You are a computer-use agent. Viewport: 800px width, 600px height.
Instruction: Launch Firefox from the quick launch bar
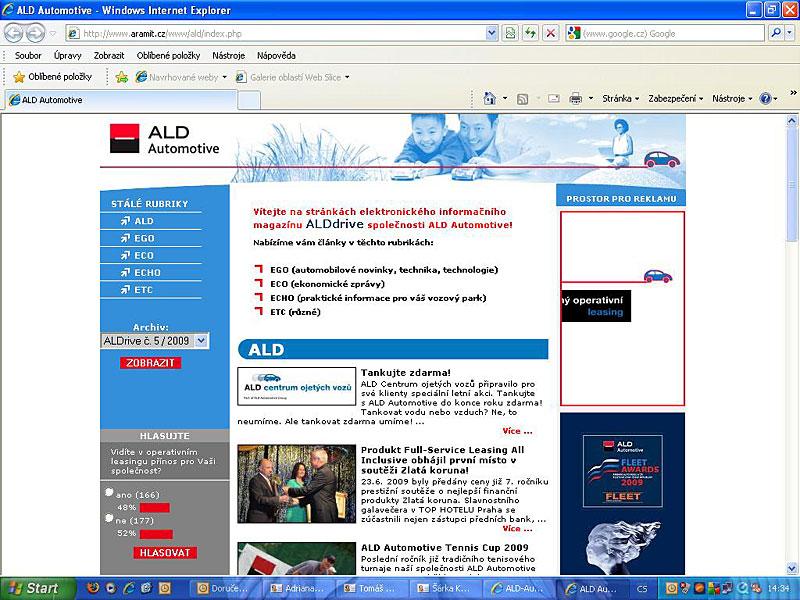click(93, 588)
